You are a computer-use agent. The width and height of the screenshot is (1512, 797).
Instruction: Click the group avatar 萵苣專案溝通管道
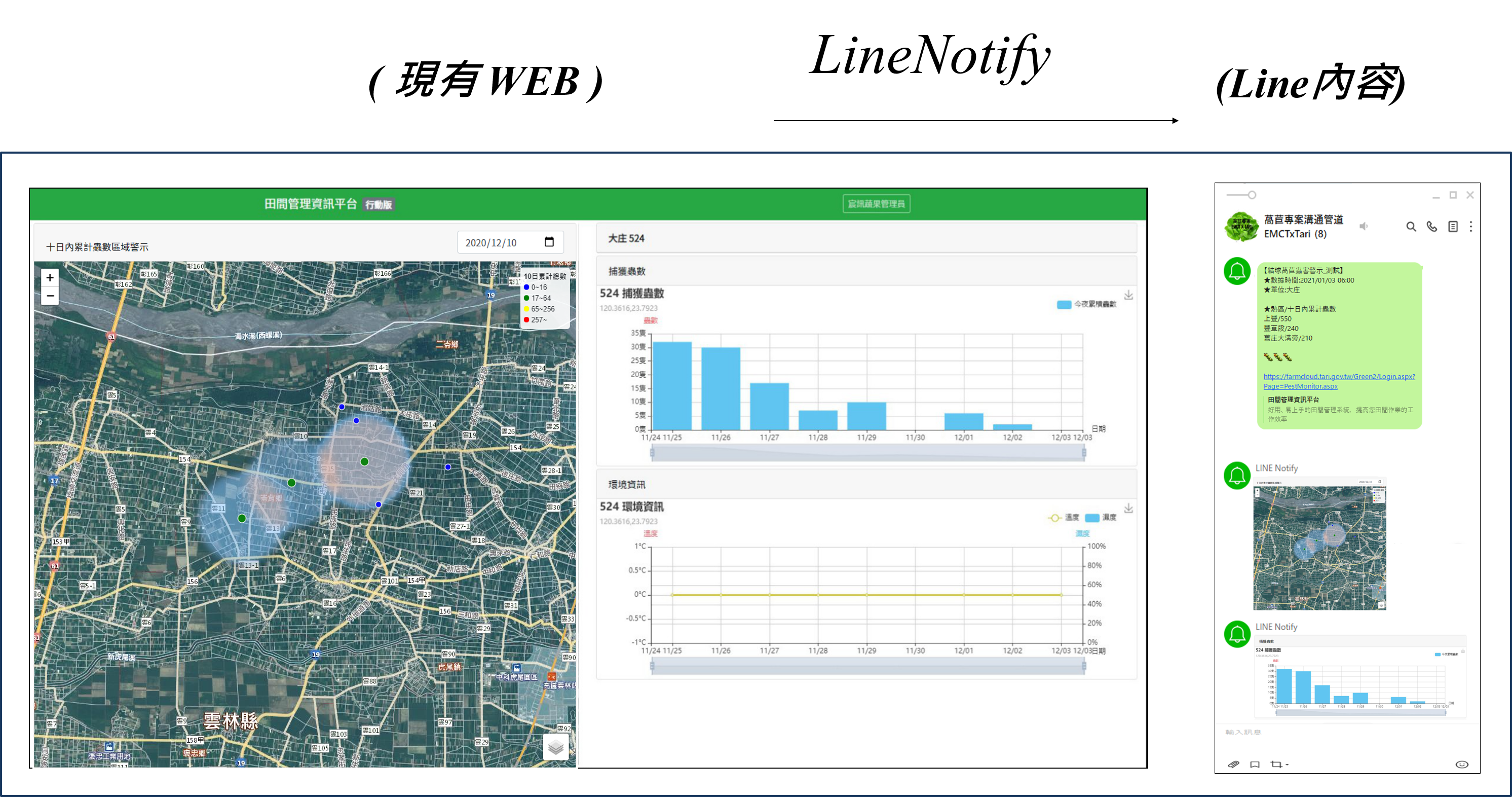click(1241, 227)
